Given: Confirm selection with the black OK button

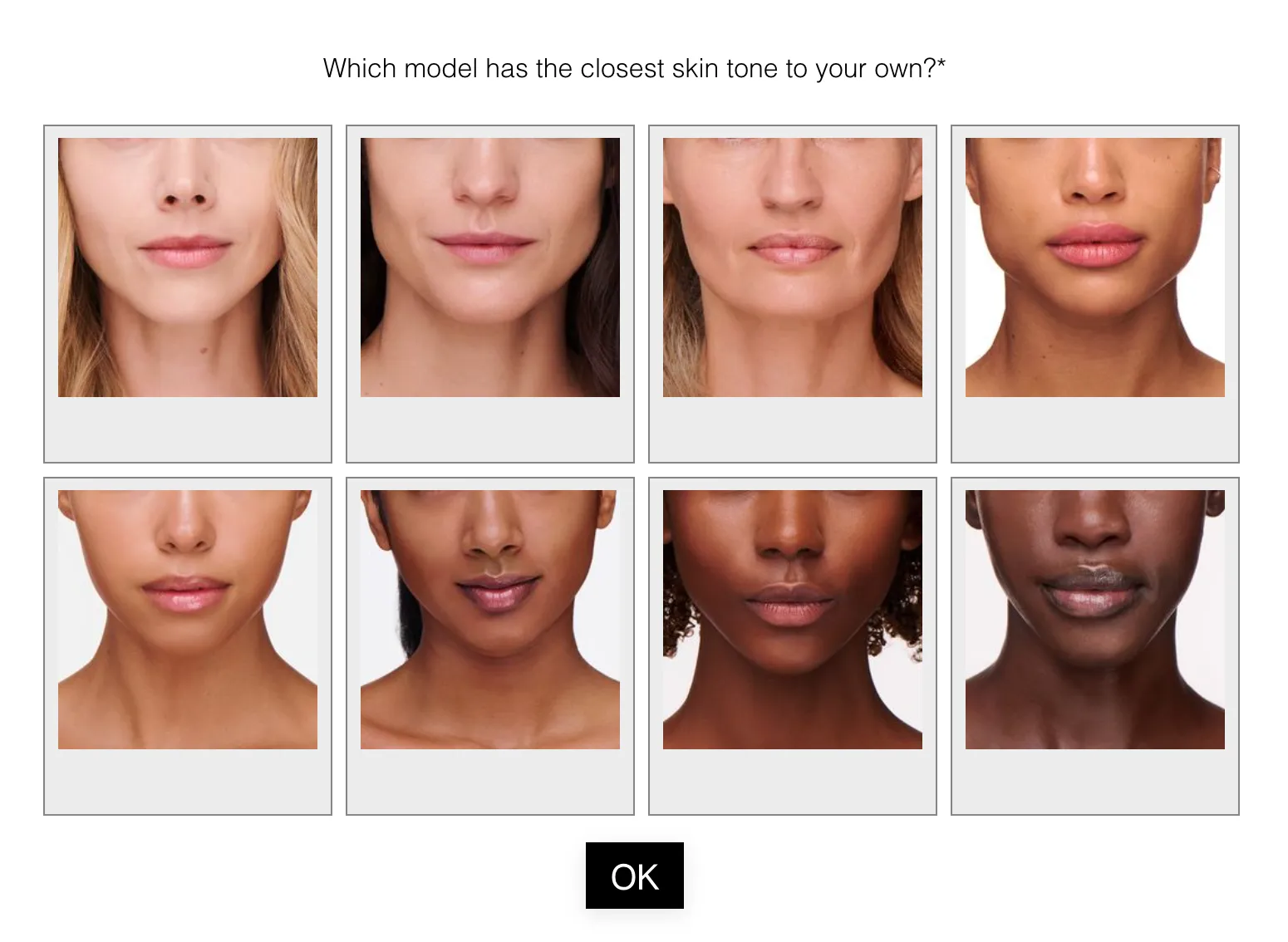Looking at the screenshot, I should point(635,876).
